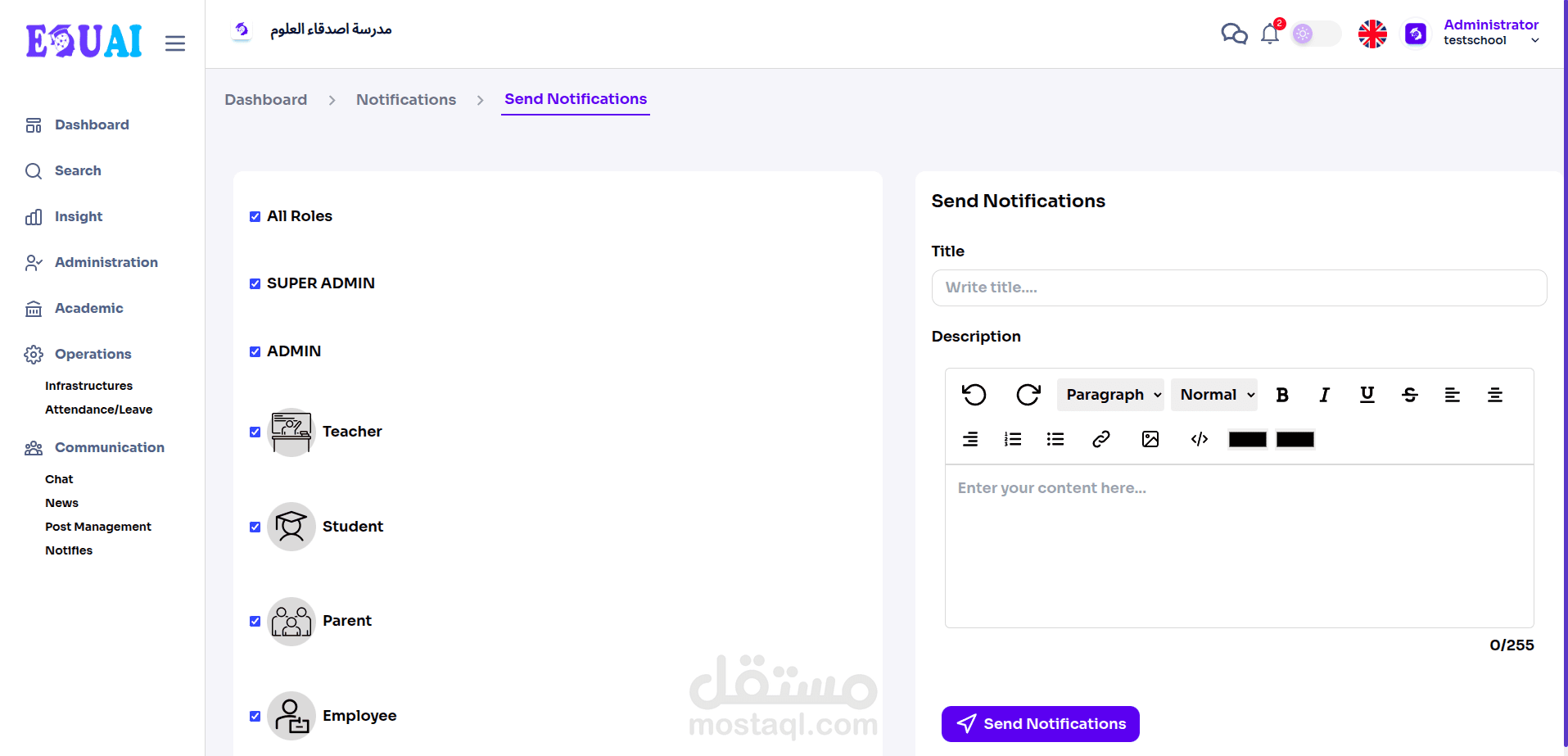Insert an image into the description
Image resolution: width=1568 pixels, height=756 pixels.
coord(1150,439)
